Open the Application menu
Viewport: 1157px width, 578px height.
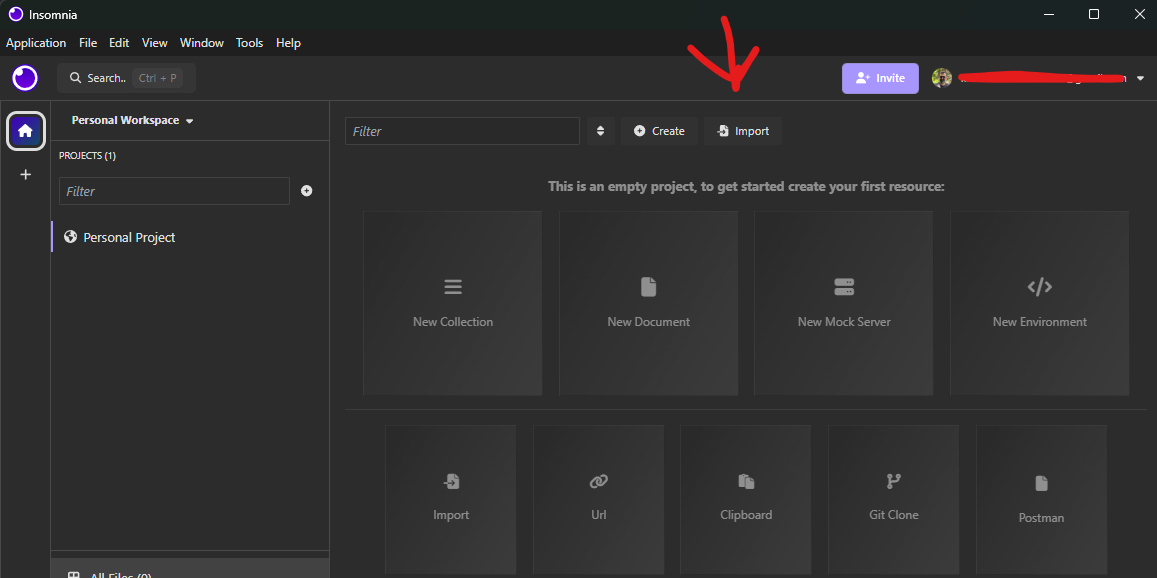coord(36,43)
